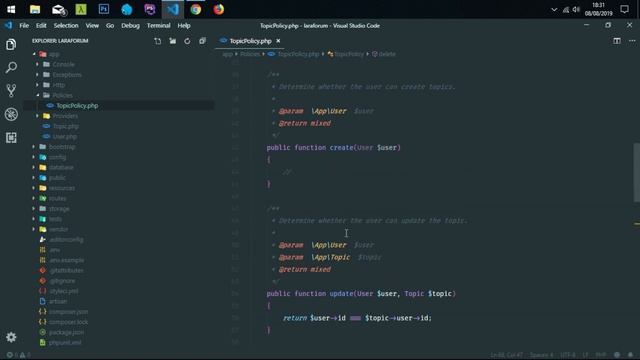The width and height of the screenshot is (640, 360).
Task: Open the Extensions view in activity bar
Action: click(x=11, y=138)
